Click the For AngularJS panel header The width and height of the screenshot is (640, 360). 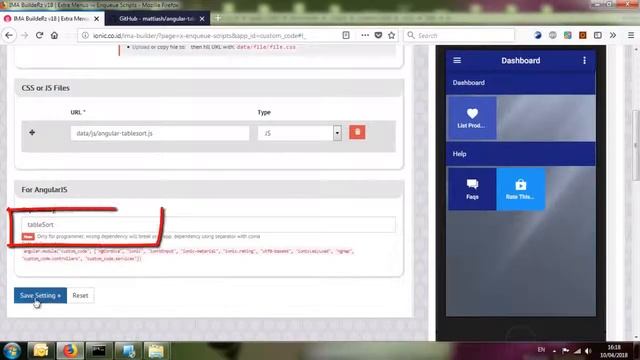coord(209,189)
